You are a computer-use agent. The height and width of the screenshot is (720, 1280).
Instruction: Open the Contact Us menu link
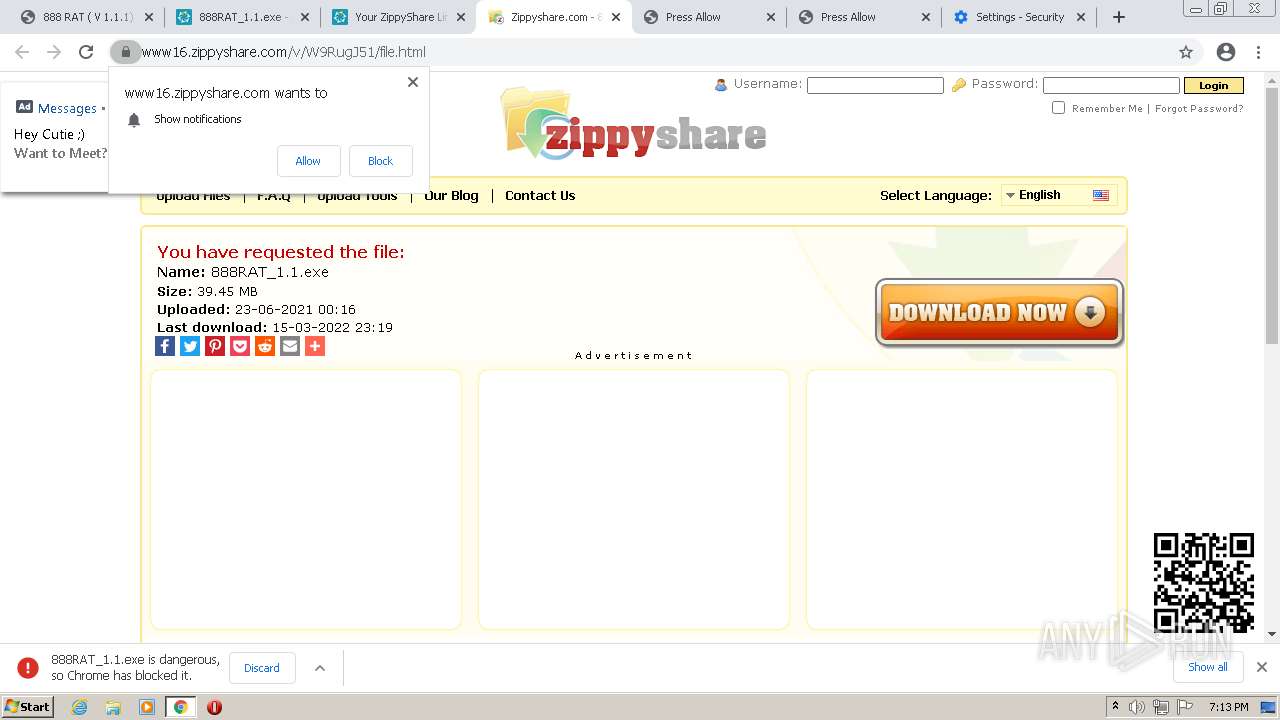coord(540,195)
